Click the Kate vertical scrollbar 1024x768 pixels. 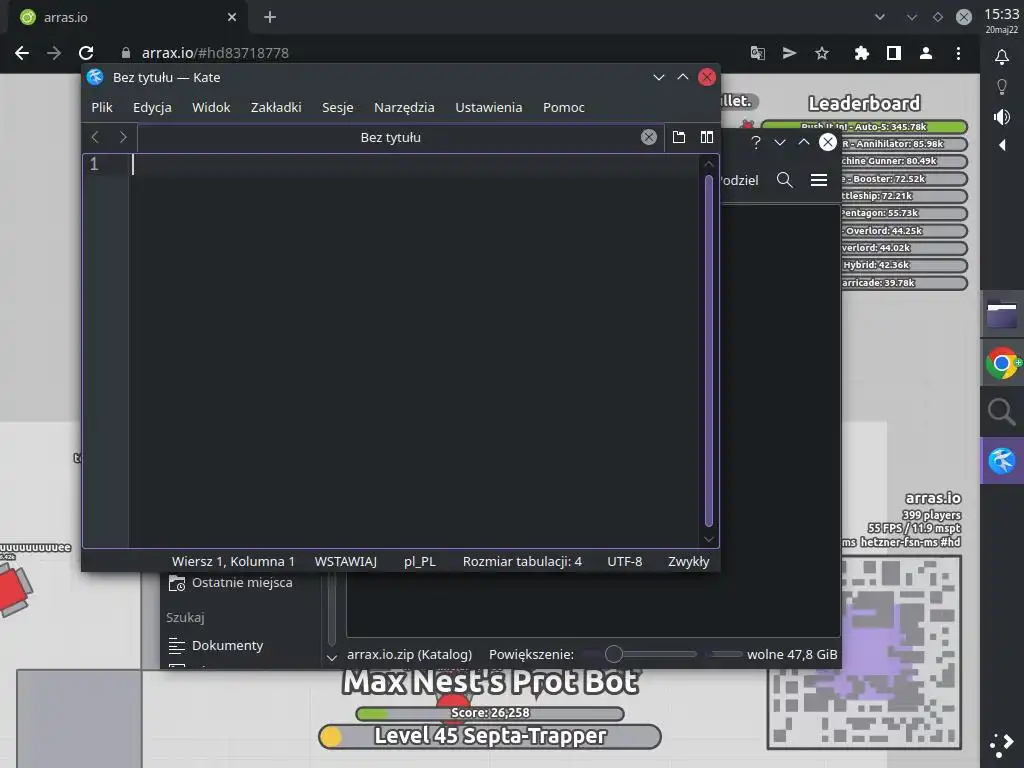click(709, 351)
